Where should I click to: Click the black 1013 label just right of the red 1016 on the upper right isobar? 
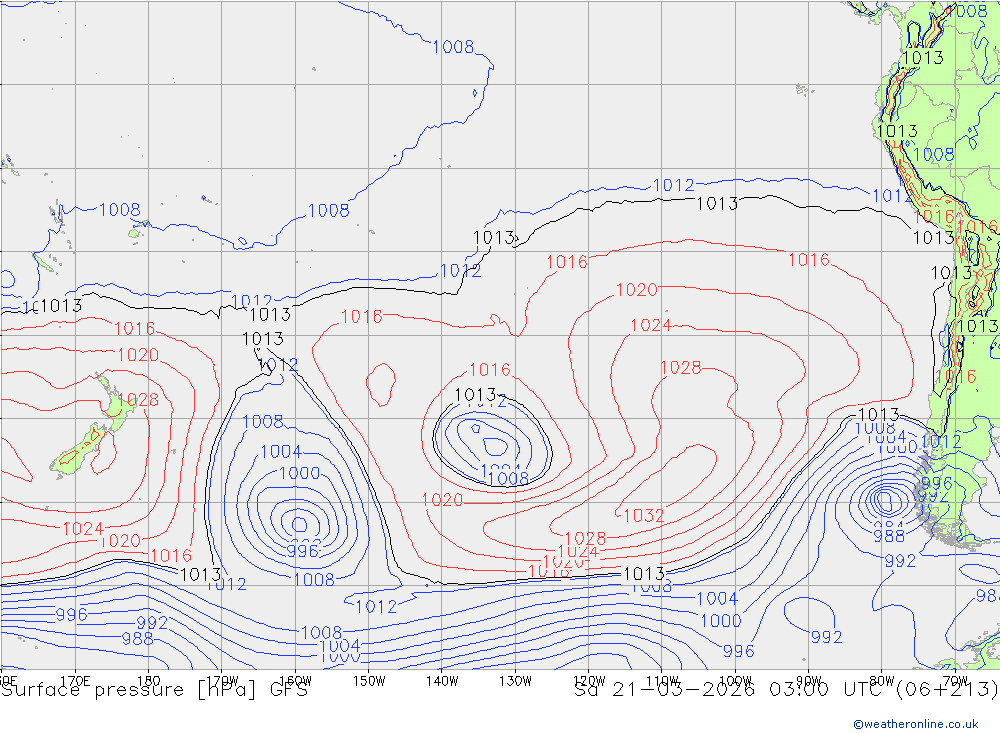pos(934,237)
